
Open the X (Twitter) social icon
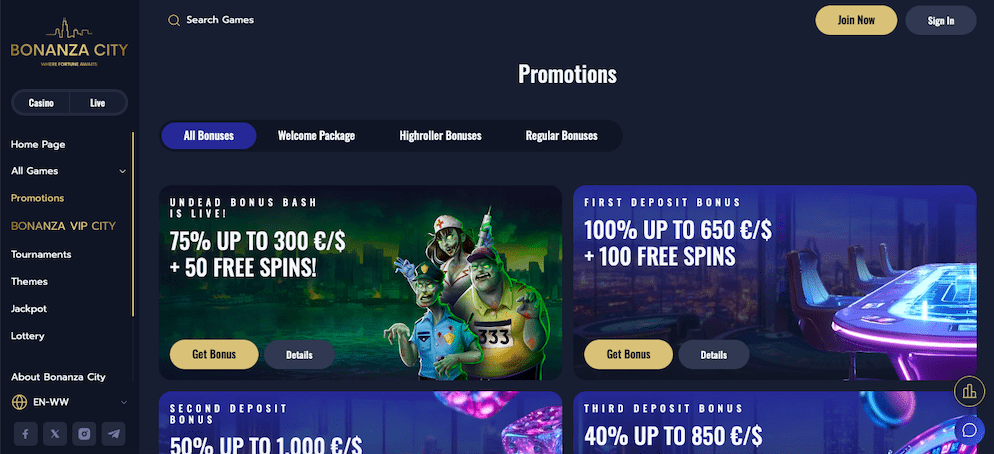coord(55,434)
